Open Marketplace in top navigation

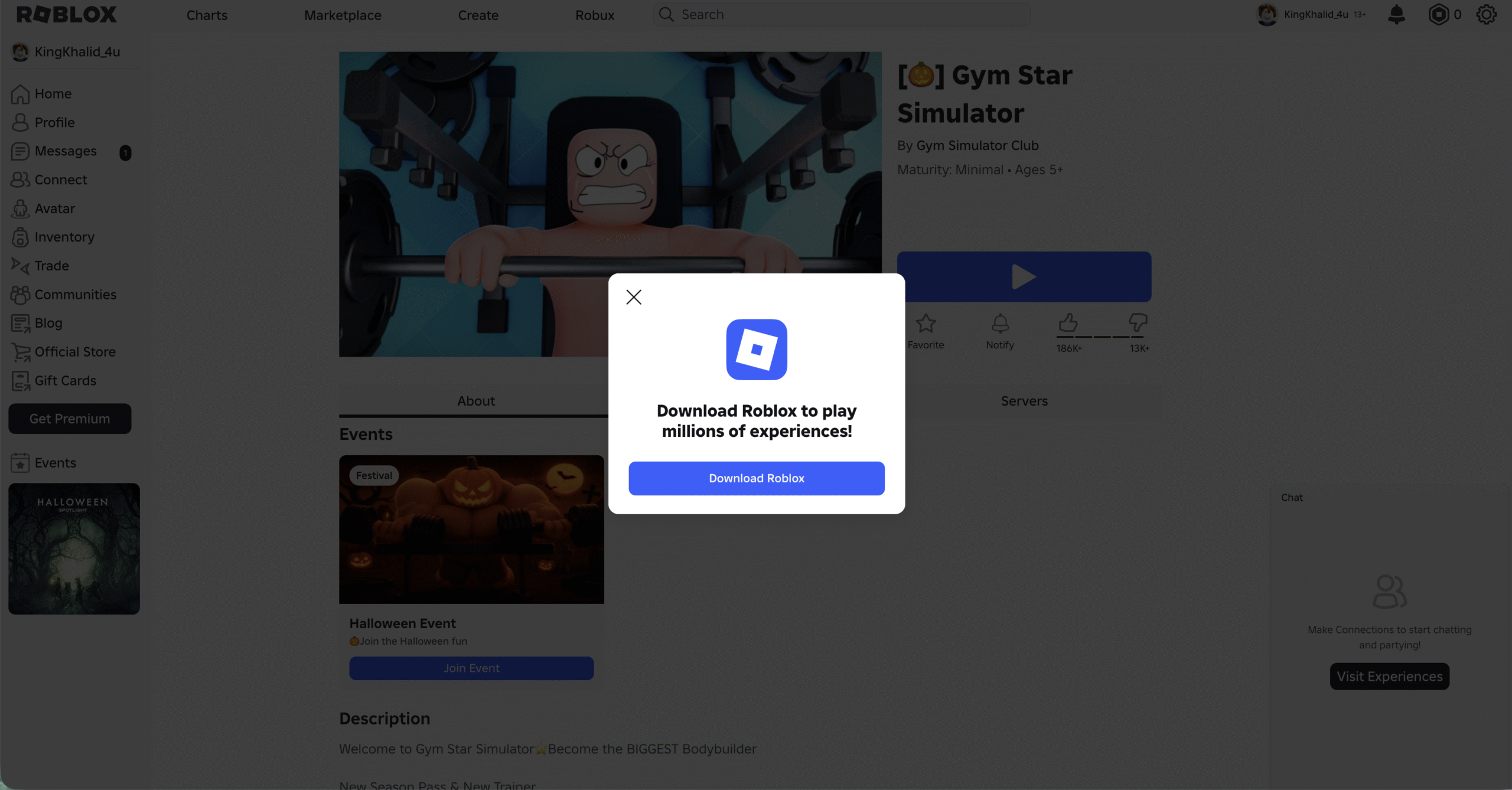[343, 15]
